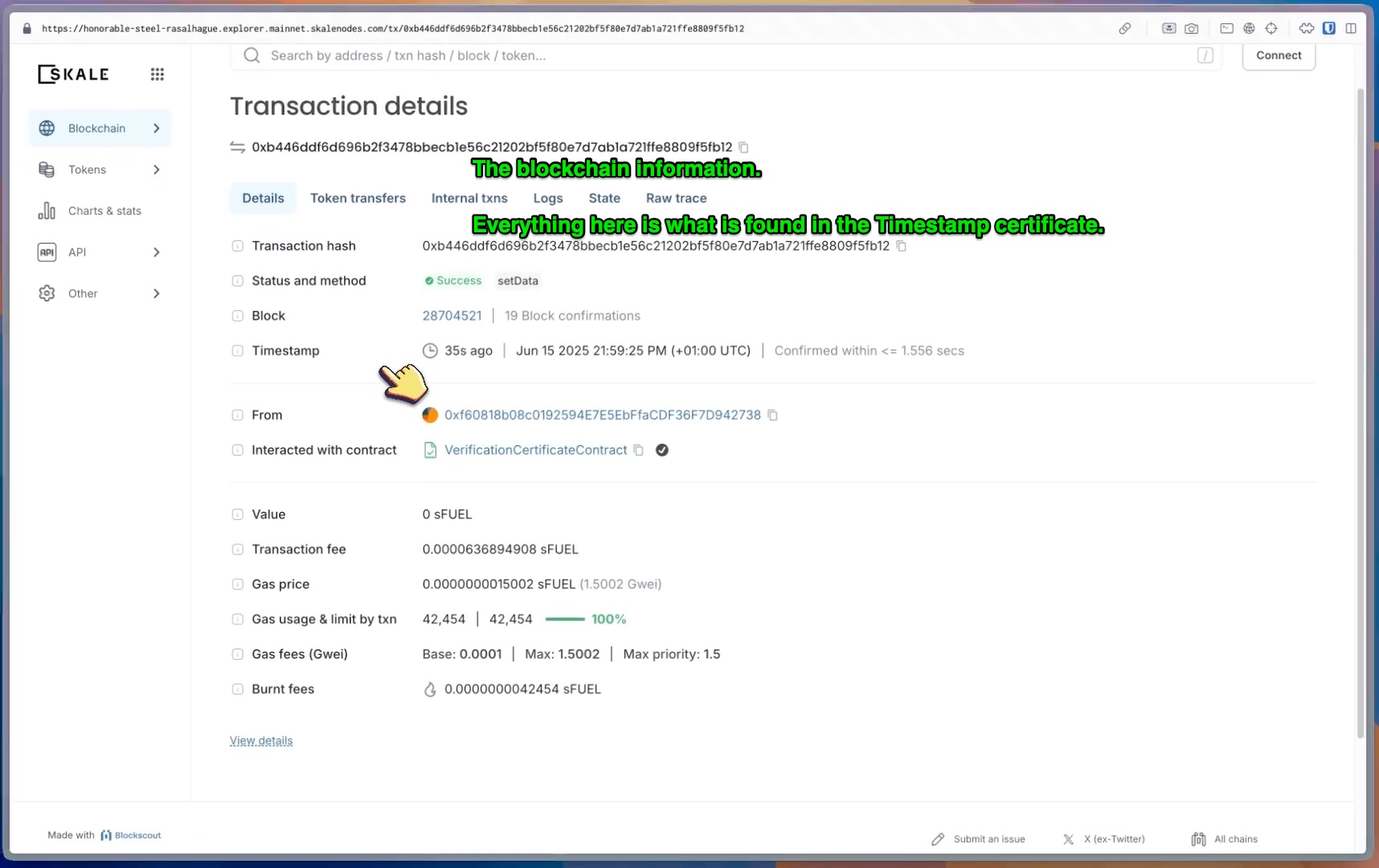This screenshot has width=1379, height=868.
Task: Open the From address link
Action: click(x=603, y=416)
